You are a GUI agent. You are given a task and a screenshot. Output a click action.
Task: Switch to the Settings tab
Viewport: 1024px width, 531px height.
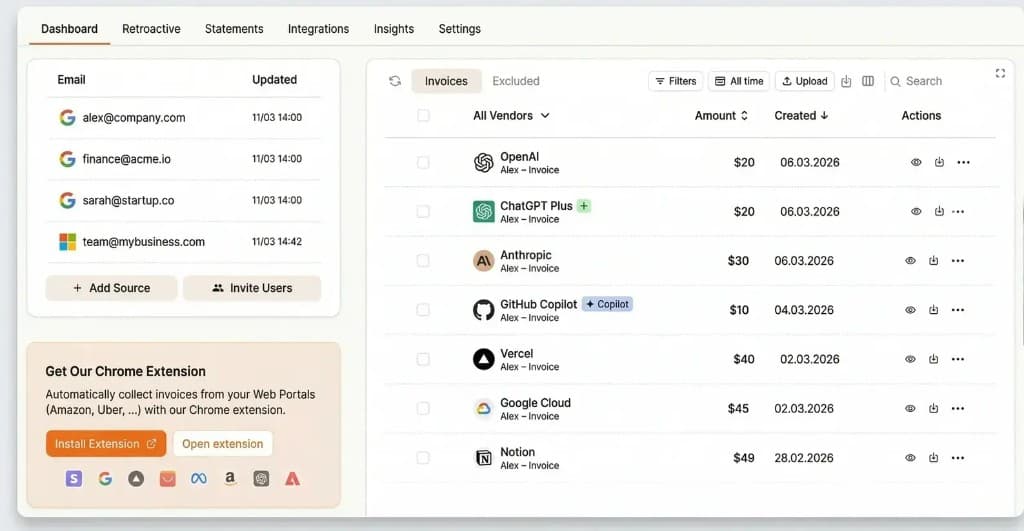[x=460, y=29]
